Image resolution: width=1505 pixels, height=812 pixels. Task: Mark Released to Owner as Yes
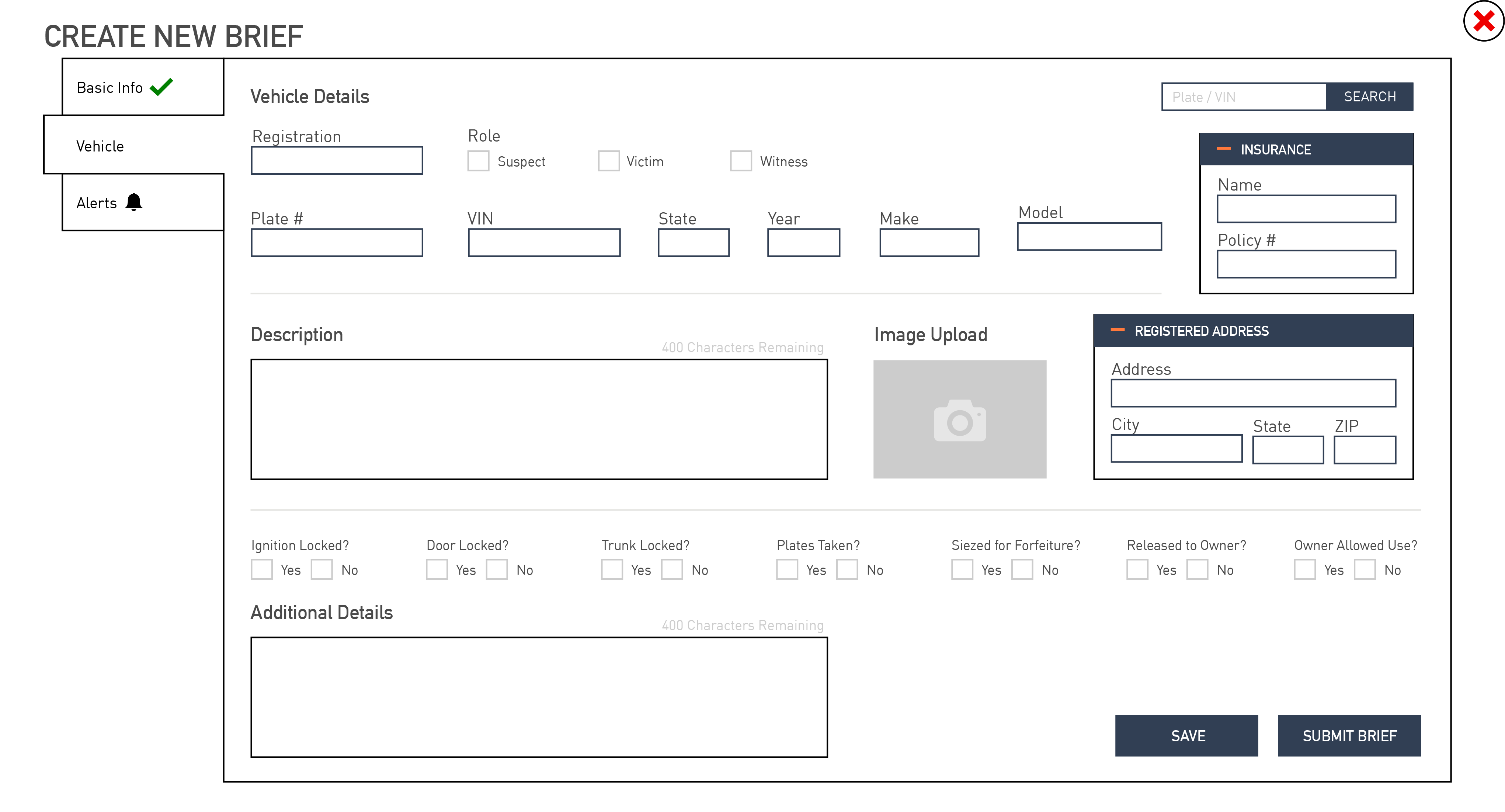(x=1137, y=569)
